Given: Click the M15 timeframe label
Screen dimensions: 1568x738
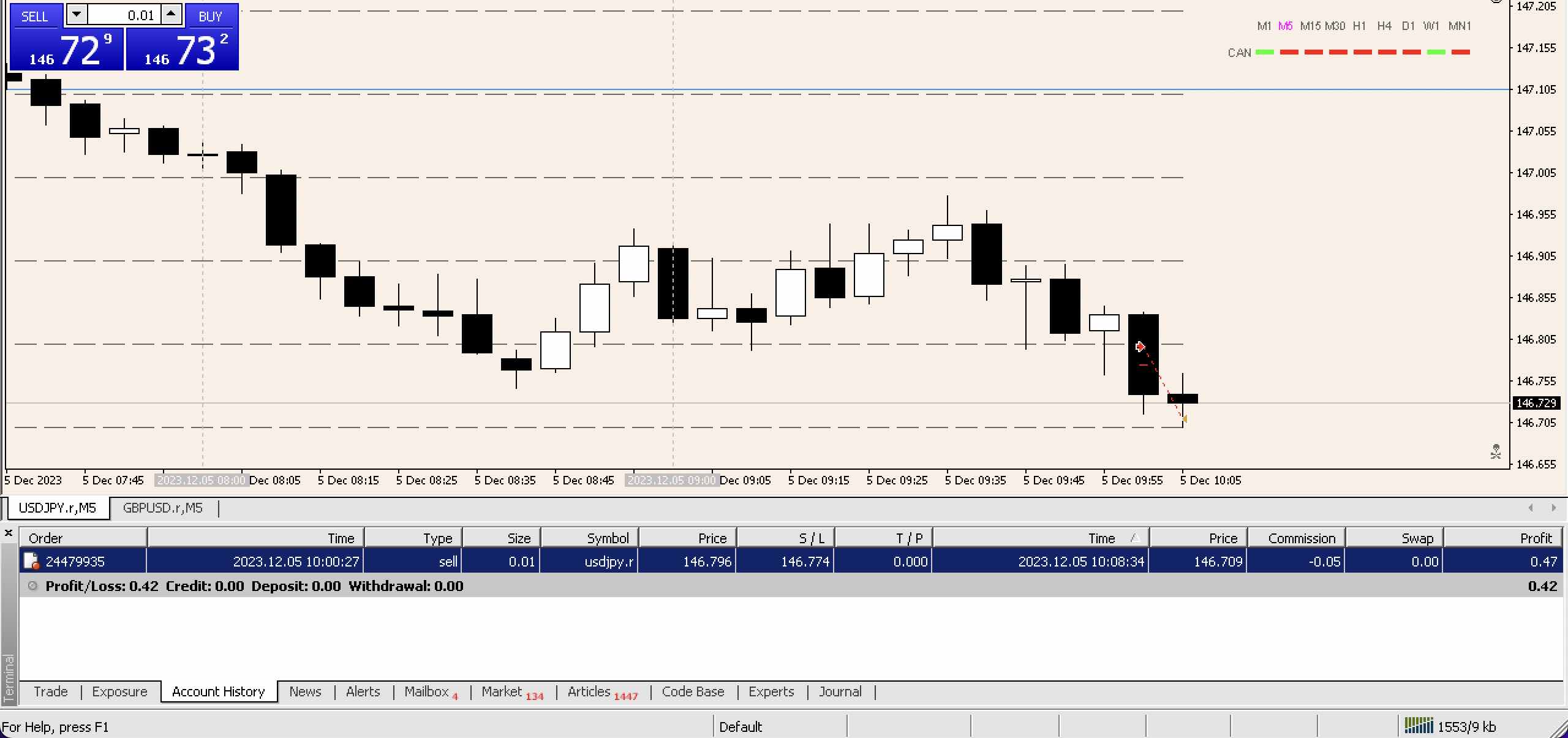Looking at the screenshot, I should 1310,26.
